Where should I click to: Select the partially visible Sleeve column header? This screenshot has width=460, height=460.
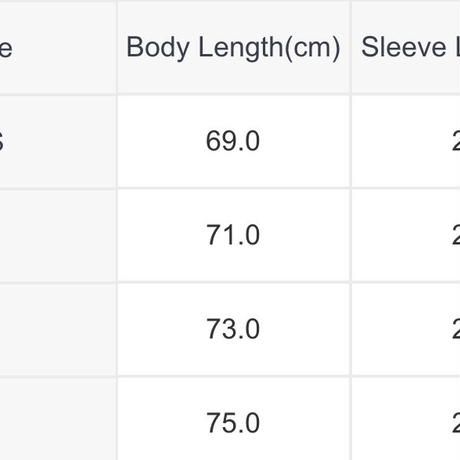click(406, 48)
